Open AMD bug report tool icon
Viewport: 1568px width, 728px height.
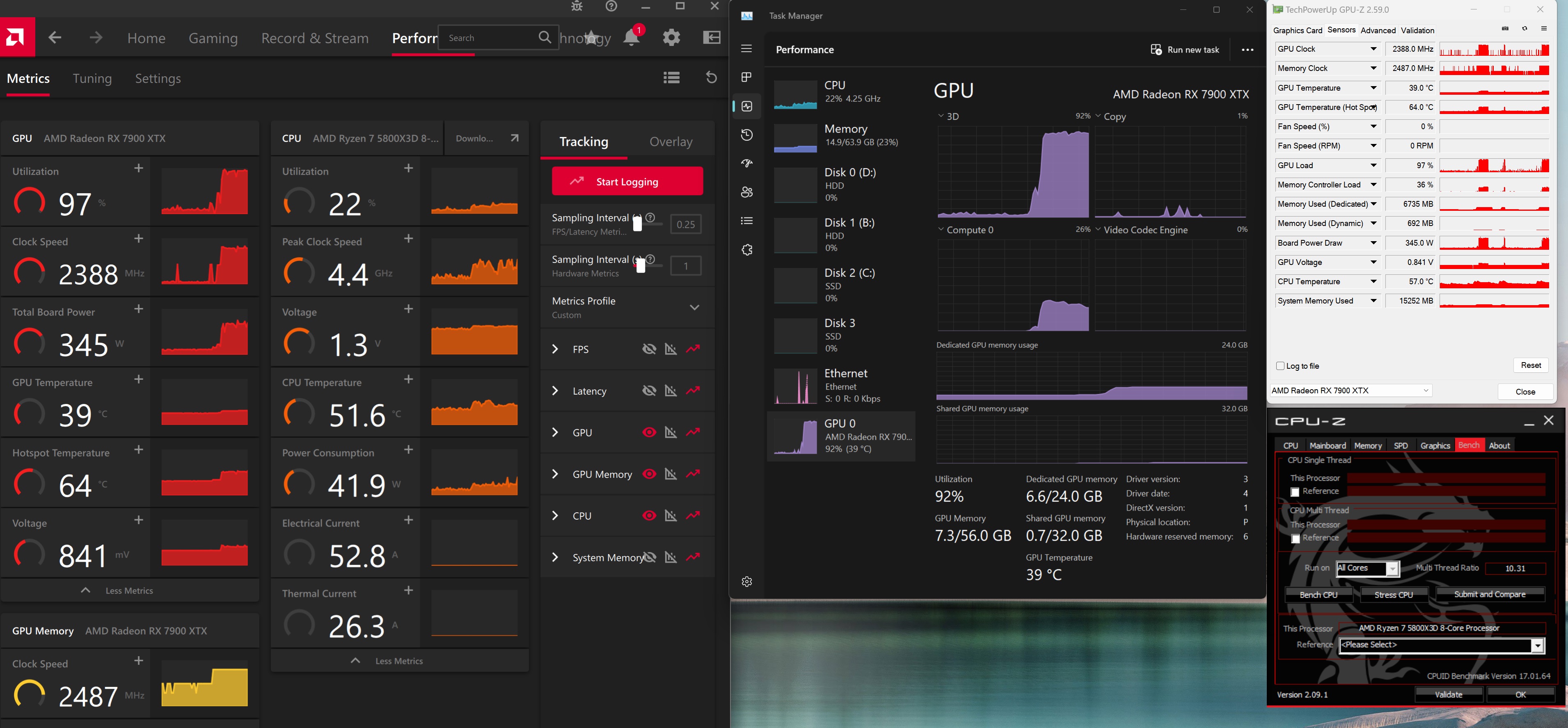pos(577,7)
